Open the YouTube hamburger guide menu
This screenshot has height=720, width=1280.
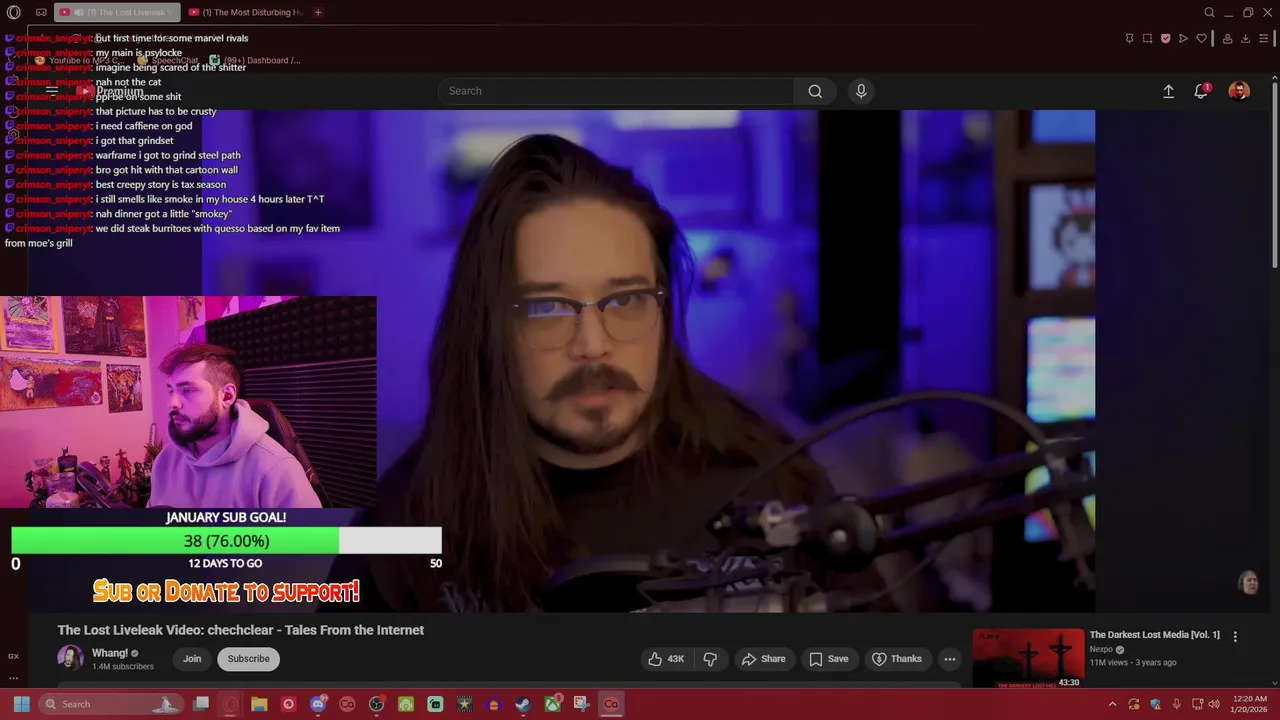click(x=52, y=91)
